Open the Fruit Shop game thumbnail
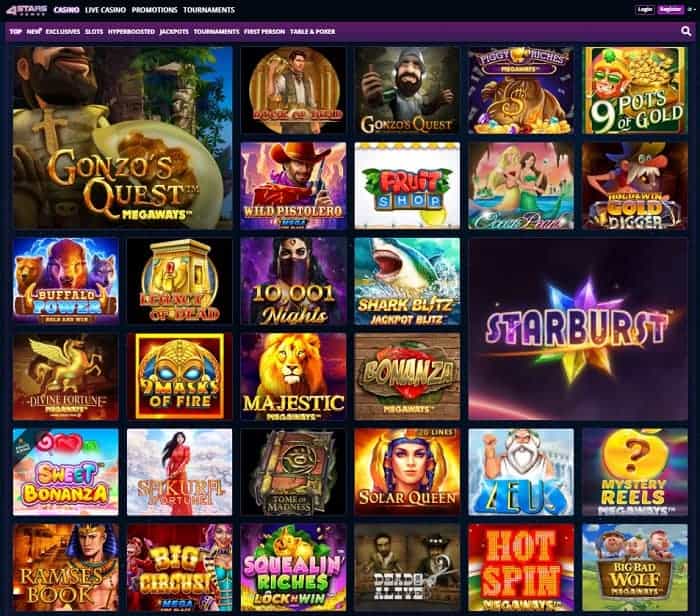Image resolution: width=700 pixels, height=616 pixels. click(x=407, y=186)
